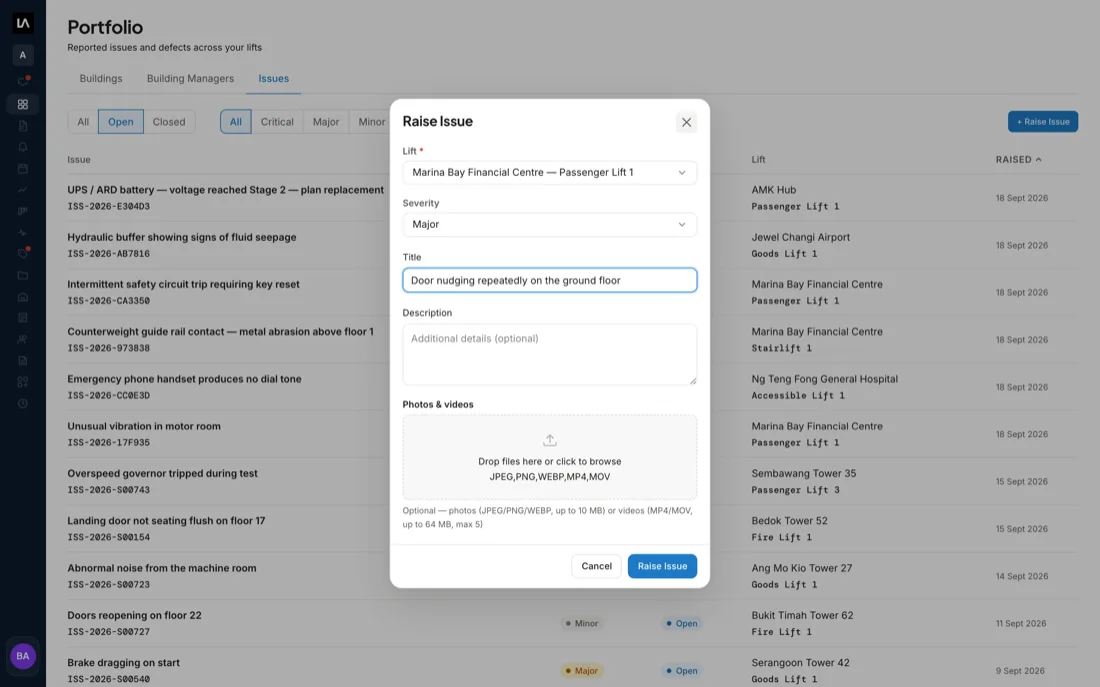Open the people/users icon in the sidebar
Screen dimensions: 1100x687
tap(22, 339)
